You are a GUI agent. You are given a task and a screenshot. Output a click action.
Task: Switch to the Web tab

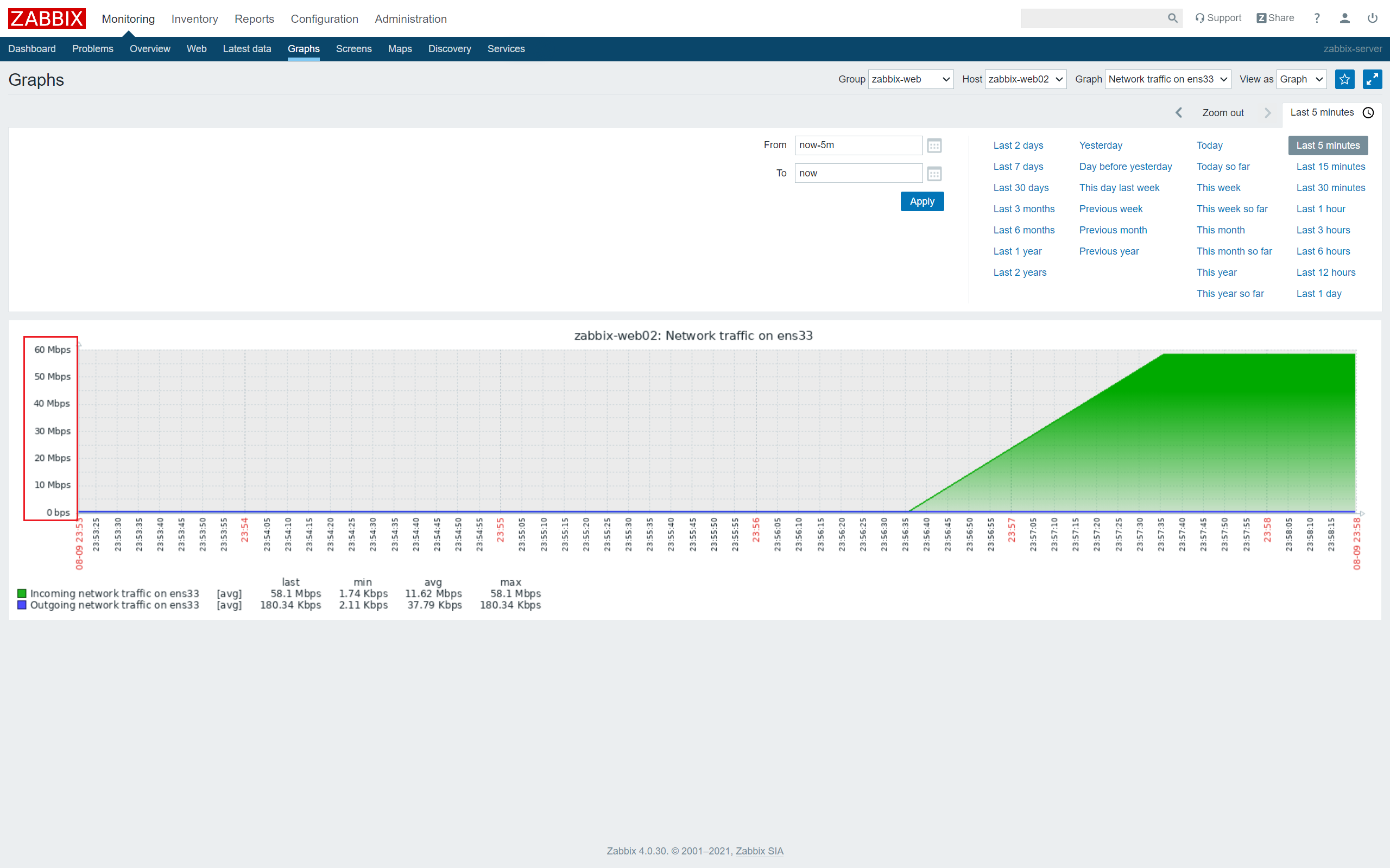tap(197, 49)
